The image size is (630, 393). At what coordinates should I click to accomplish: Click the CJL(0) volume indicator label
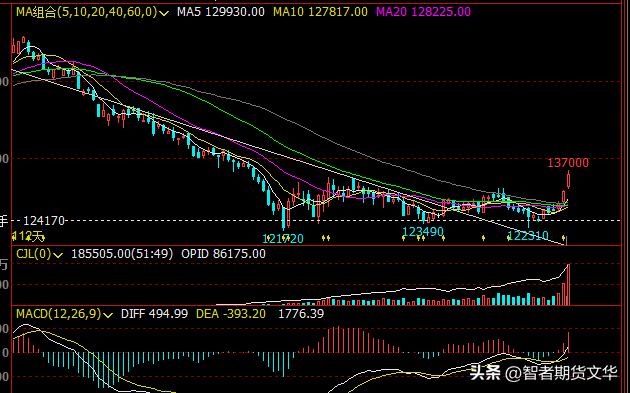(34, 254)
